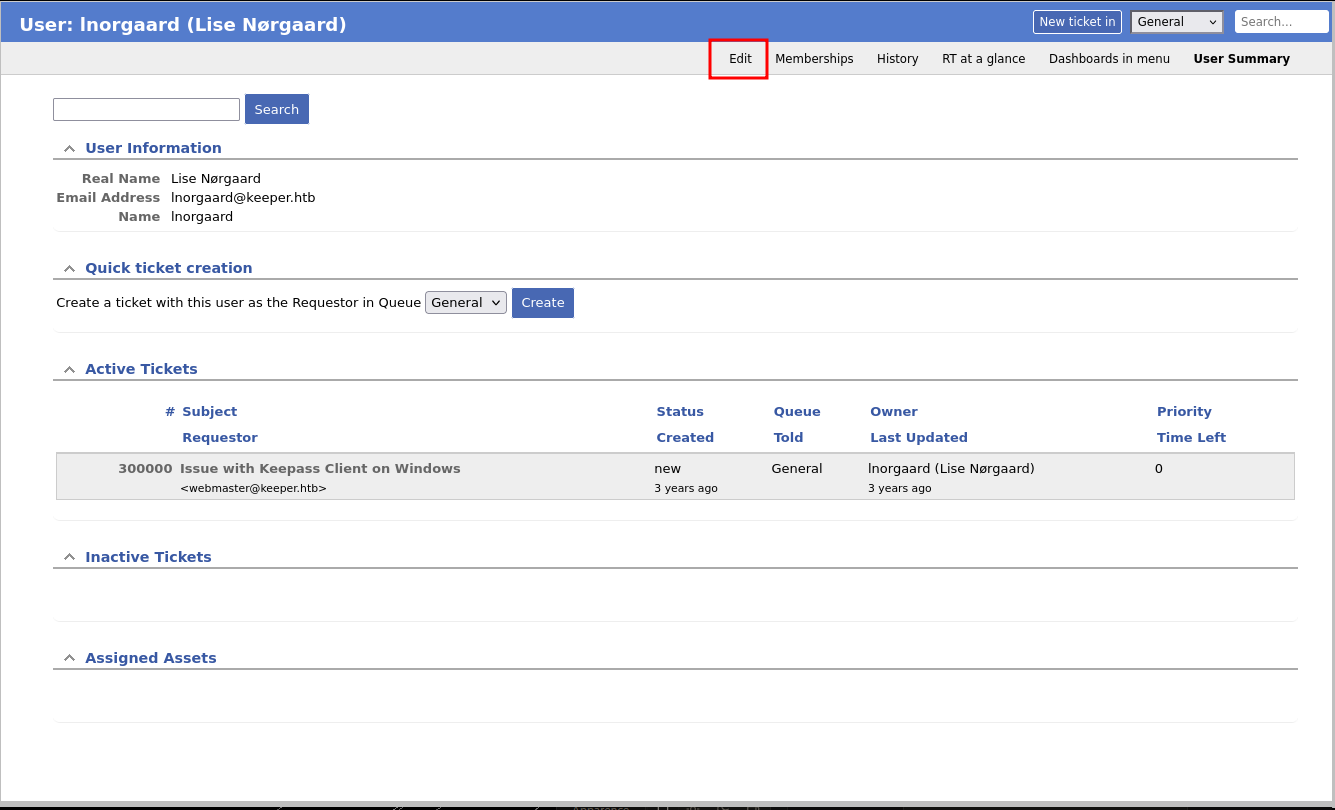Screen dimensions: 1335x810
Task: Sort tickets by Created column
Action: tap(685, 438)
